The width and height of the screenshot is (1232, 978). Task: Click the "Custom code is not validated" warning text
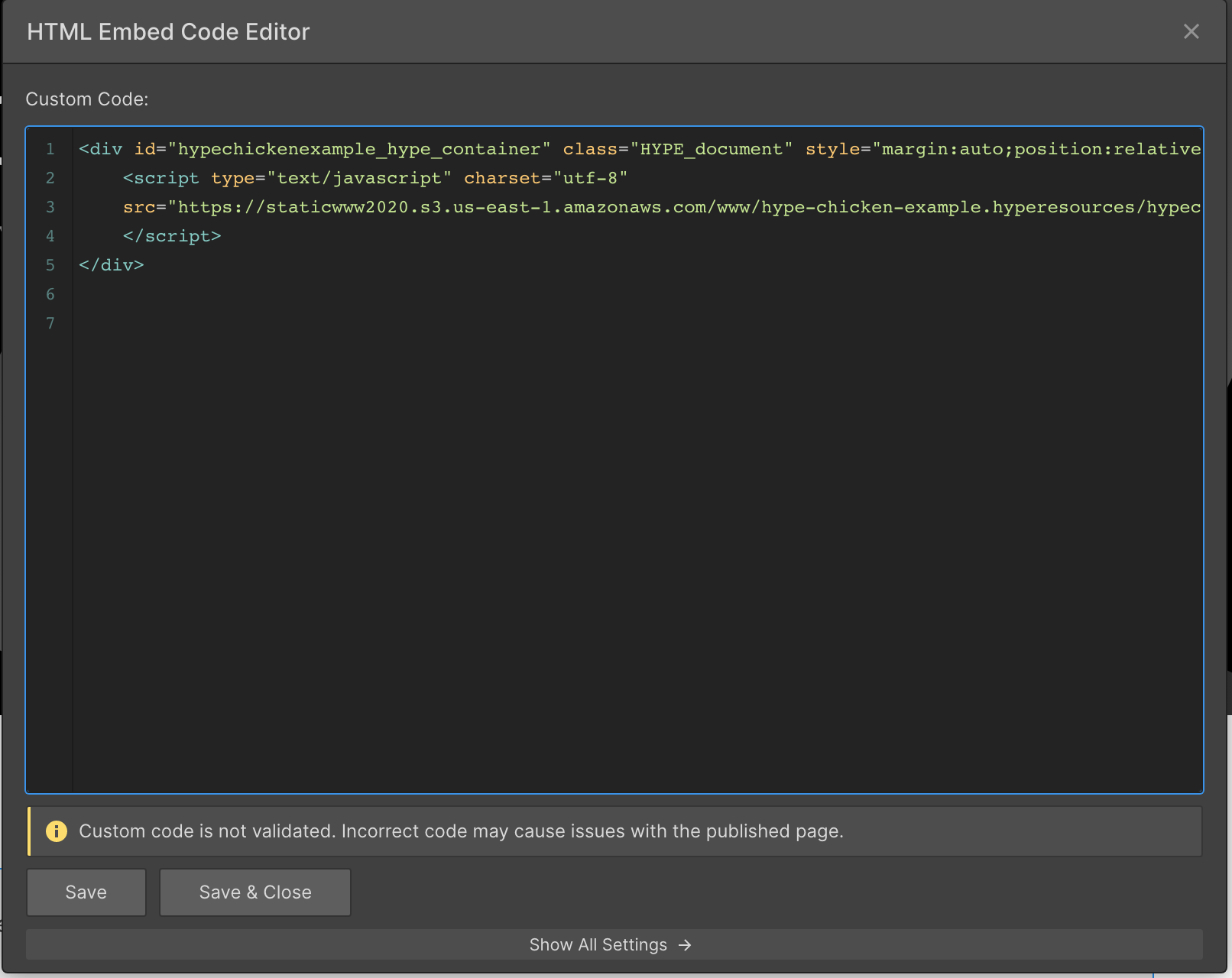pyautogui.click(x=461, y=831)
